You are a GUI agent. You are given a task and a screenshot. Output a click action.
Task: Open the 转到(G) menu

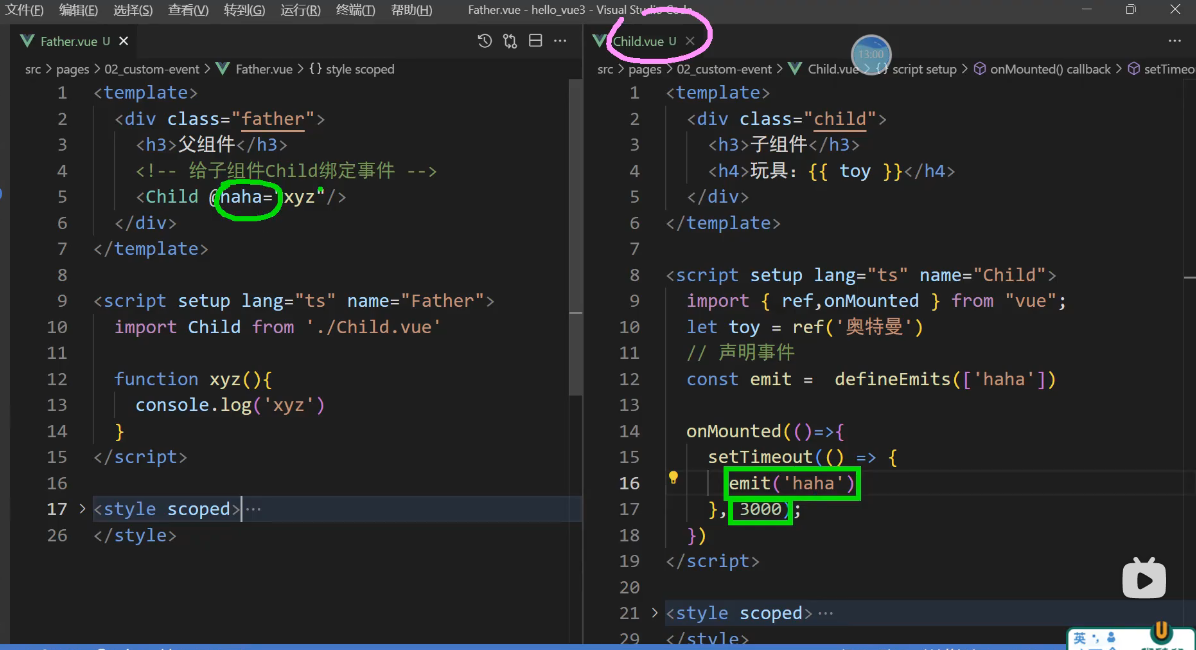click(x=244, y=10)
